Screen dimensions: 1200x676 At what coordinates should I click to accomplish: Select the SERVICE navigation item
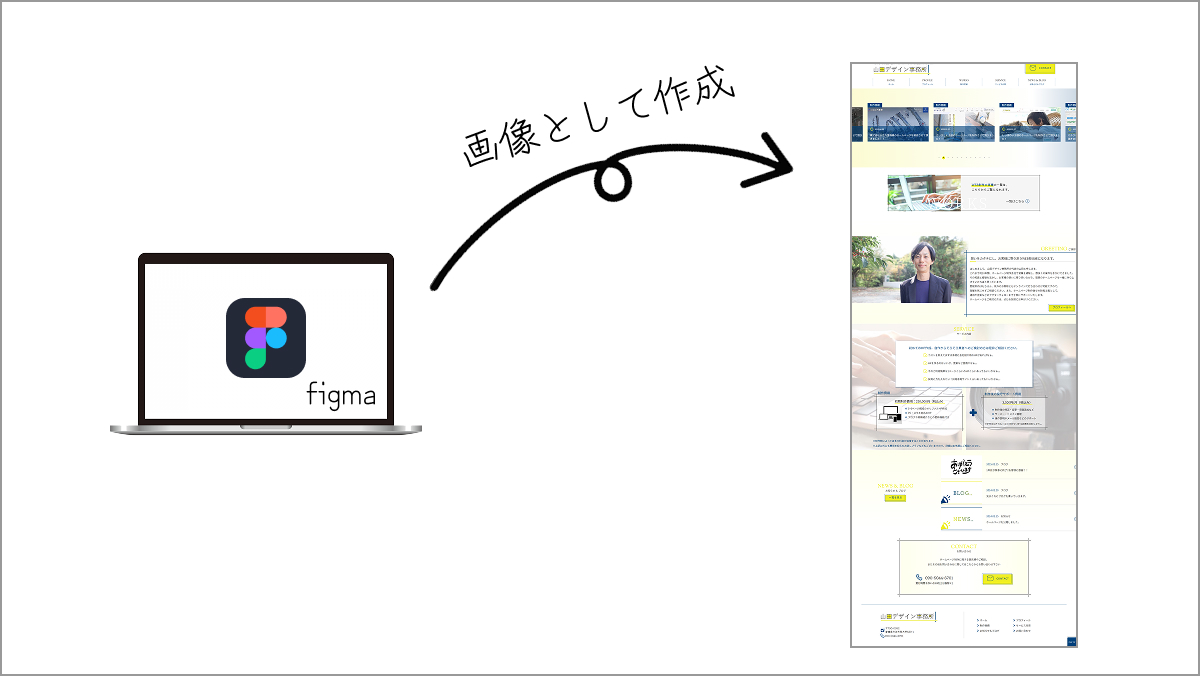pyautogui.click(x=1000, y=82)
